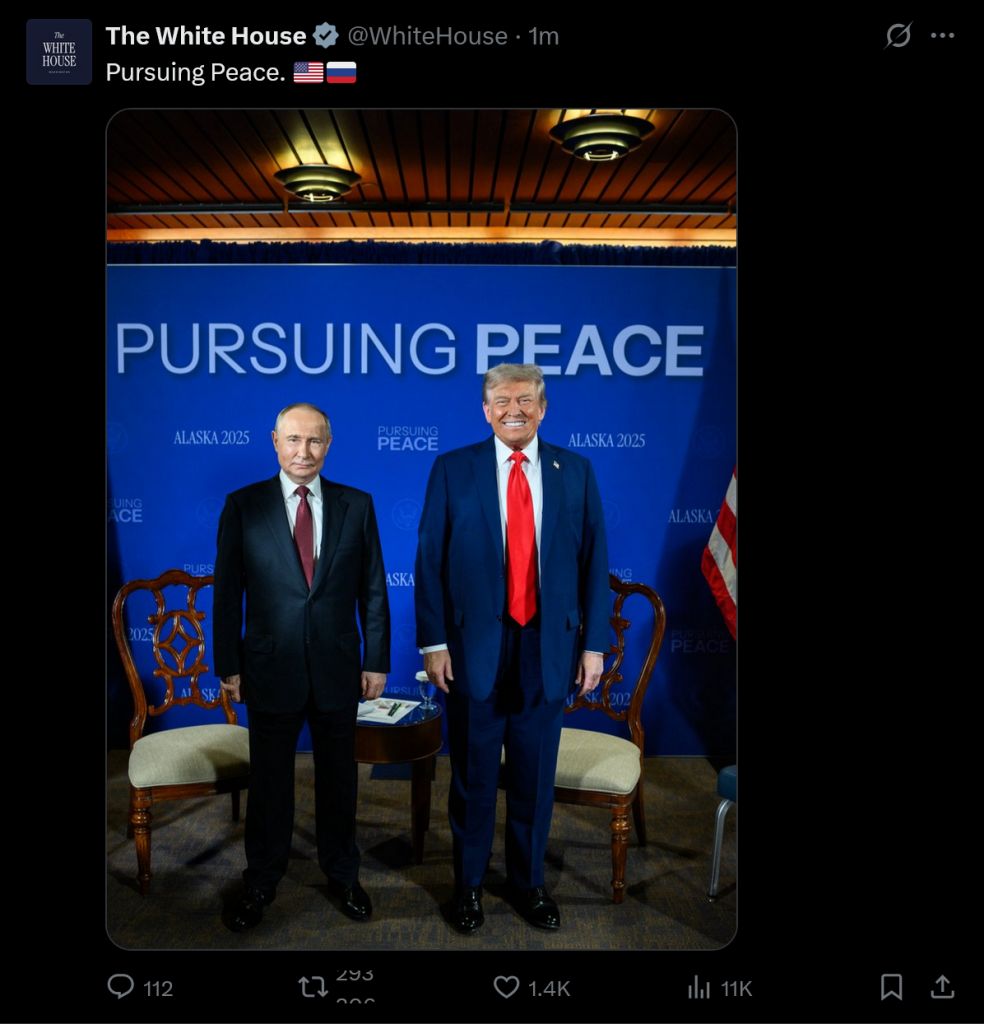
Task: Click the 112 replies count
Action: (x=158, y=989)
